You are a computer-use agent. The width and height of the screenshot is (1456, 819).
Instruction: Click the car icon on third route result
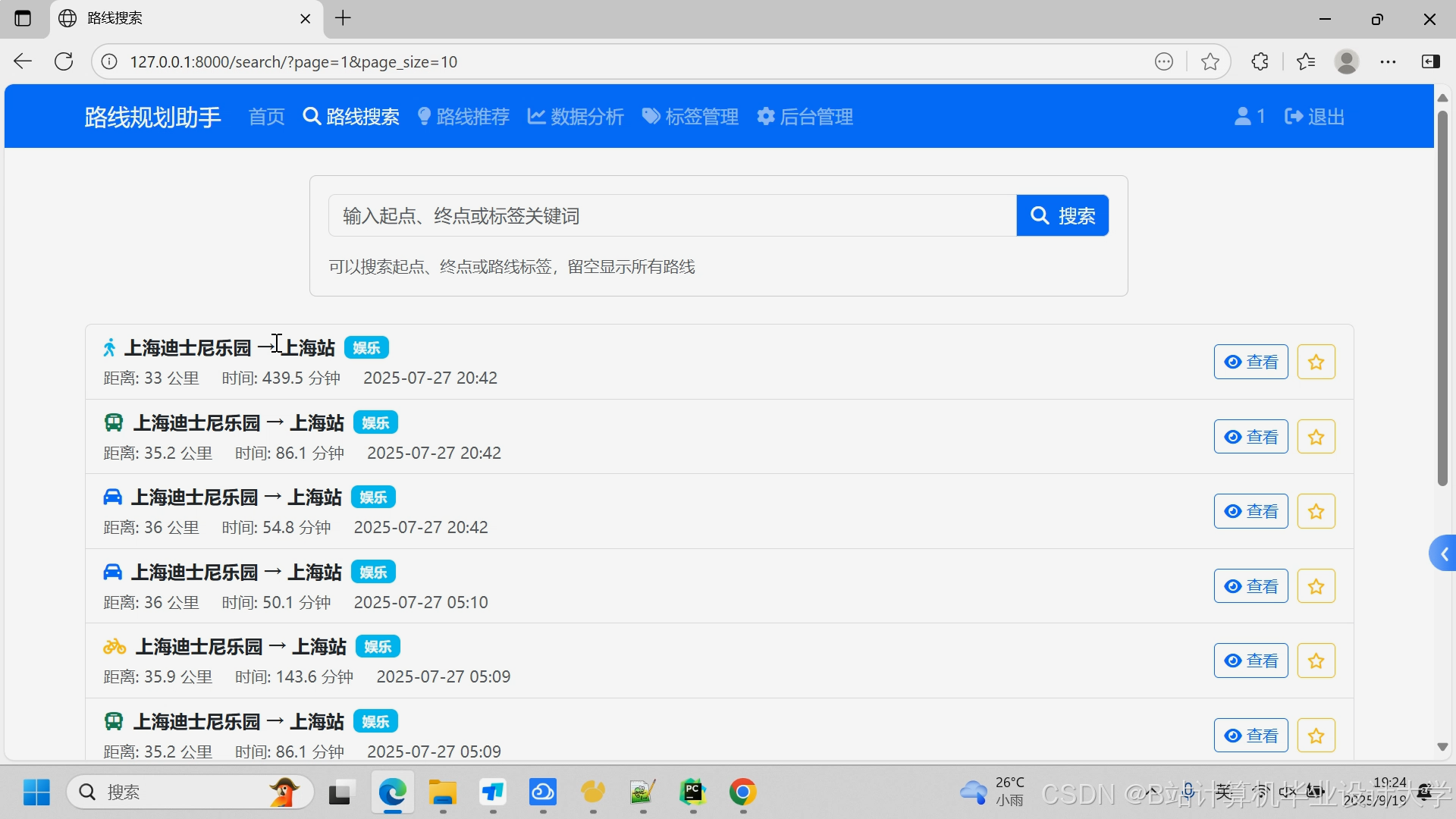[x=112, y=497]
